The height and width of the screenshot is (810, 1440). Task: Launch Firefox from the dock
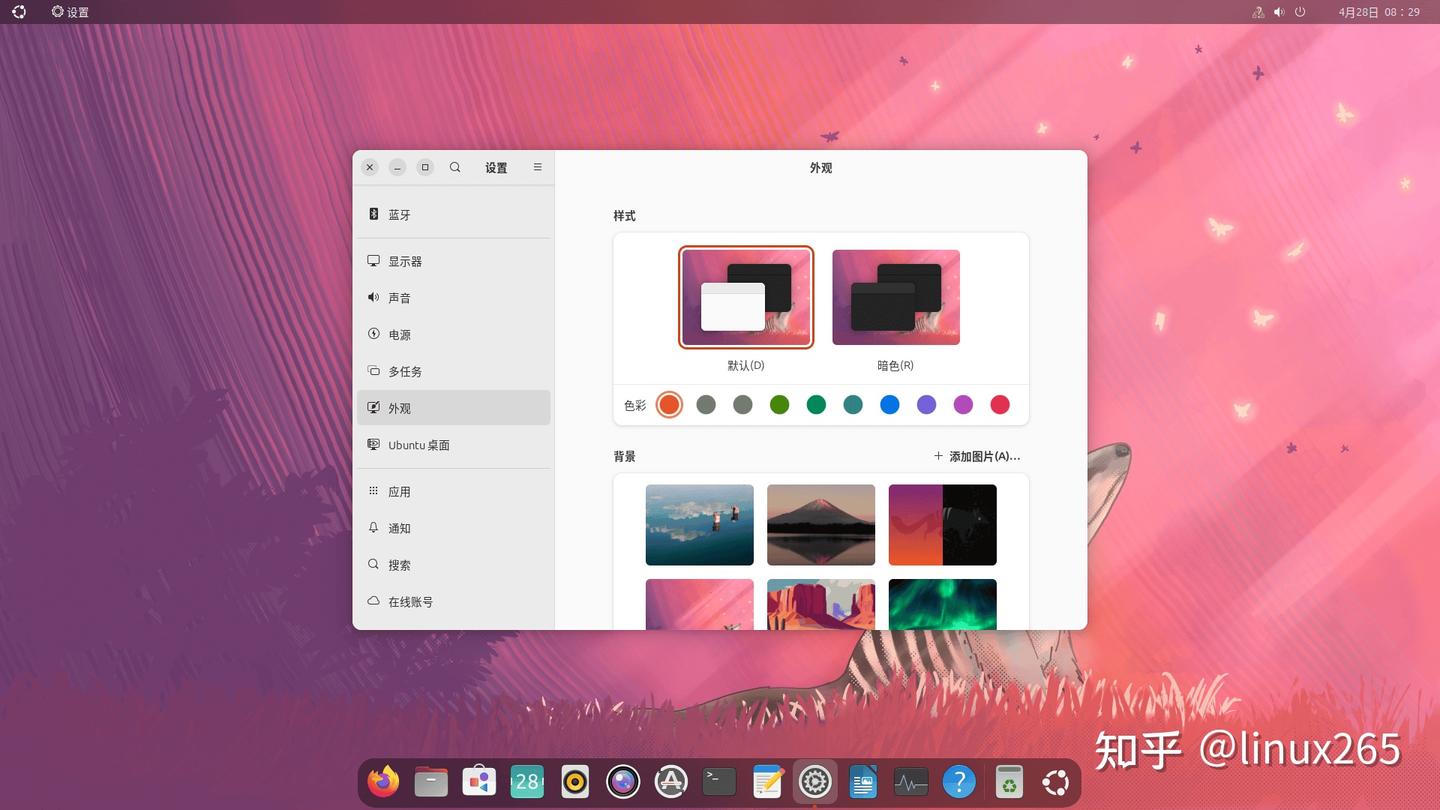[x=383, y=781]
